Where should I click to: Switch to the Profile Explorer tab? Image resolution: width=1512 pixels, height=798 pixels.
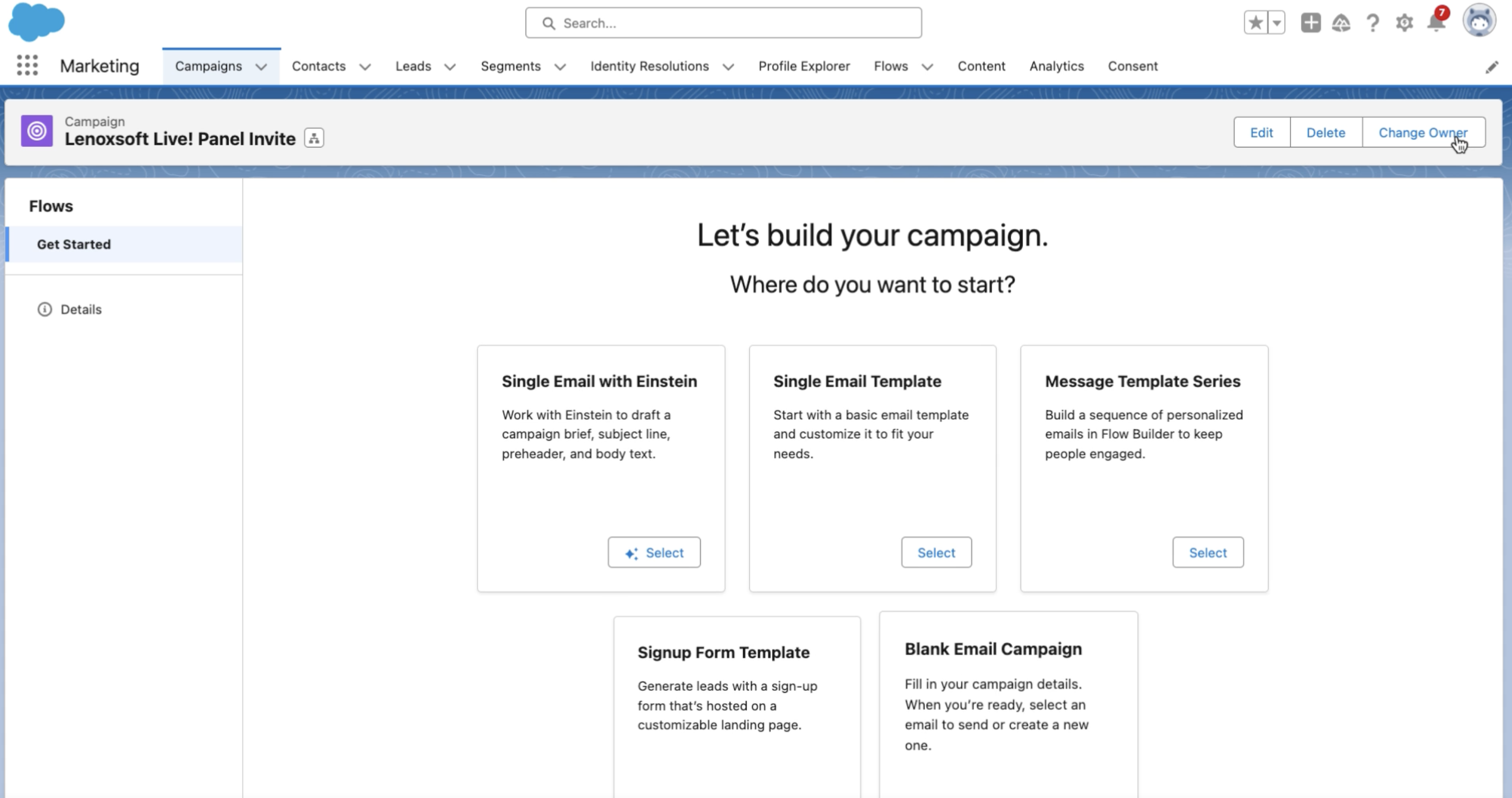click(x=803, y=66)
